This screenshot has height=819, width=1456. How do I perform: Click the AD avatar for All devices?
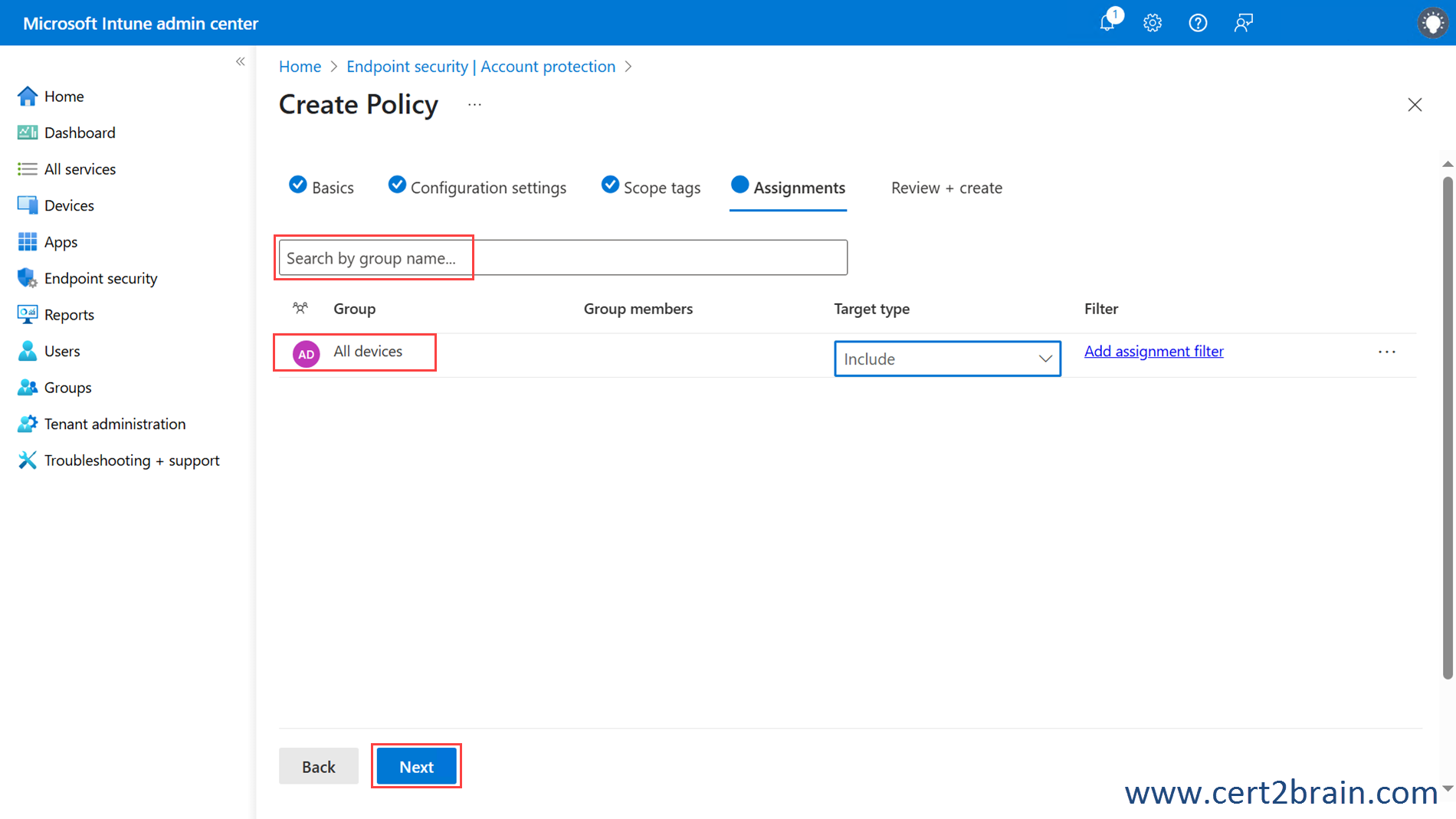306,354
